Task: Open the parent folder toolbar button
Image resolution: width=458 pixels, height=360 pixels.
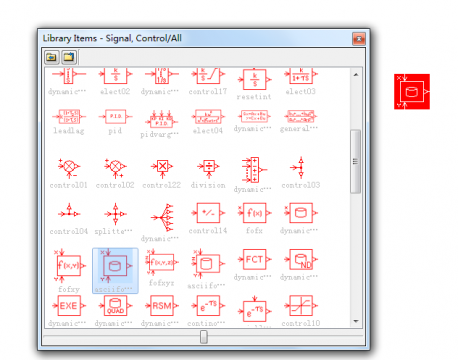Action: tap(69, 57)
